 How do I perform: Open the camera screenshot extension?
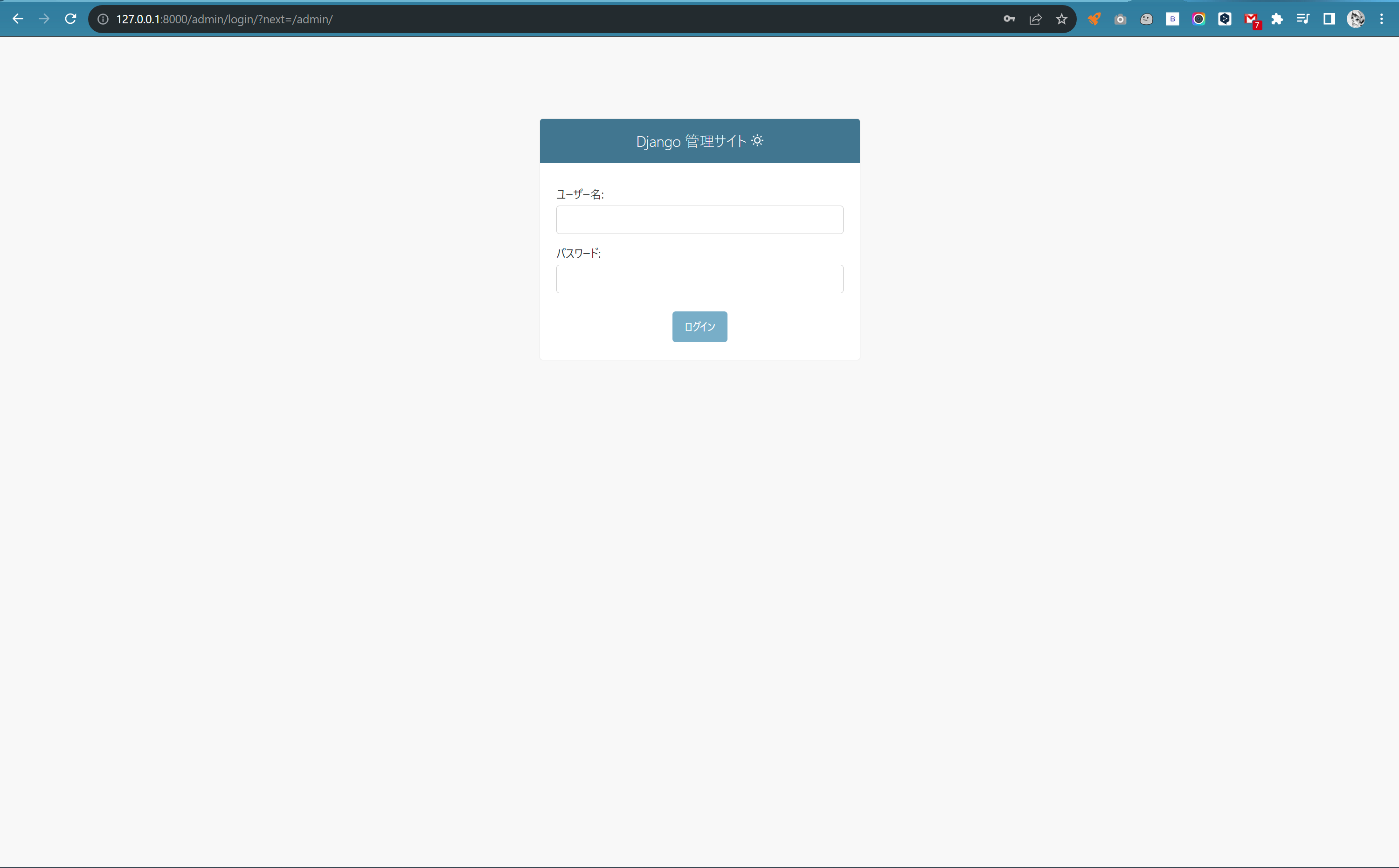click(x=1119, y=19)
